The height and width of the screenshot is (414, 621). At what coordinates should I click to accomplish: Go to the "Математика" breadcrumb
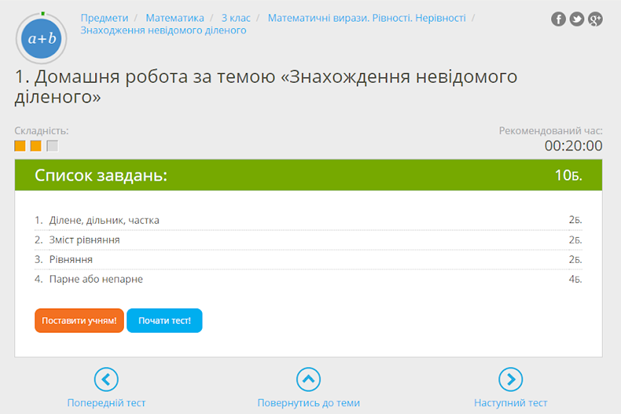[x=174, y=18]
